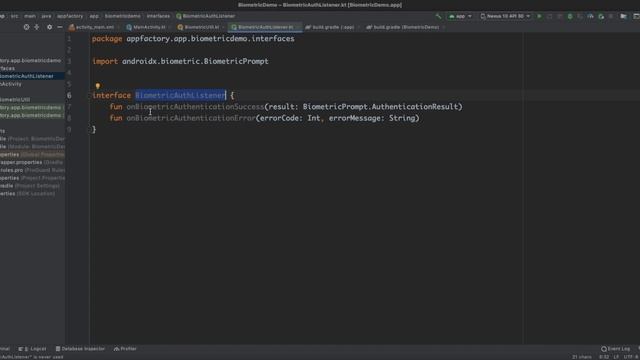The image size is (640, 360).
Task: Run the app with green play icon
Action: (x=539, y=16)
